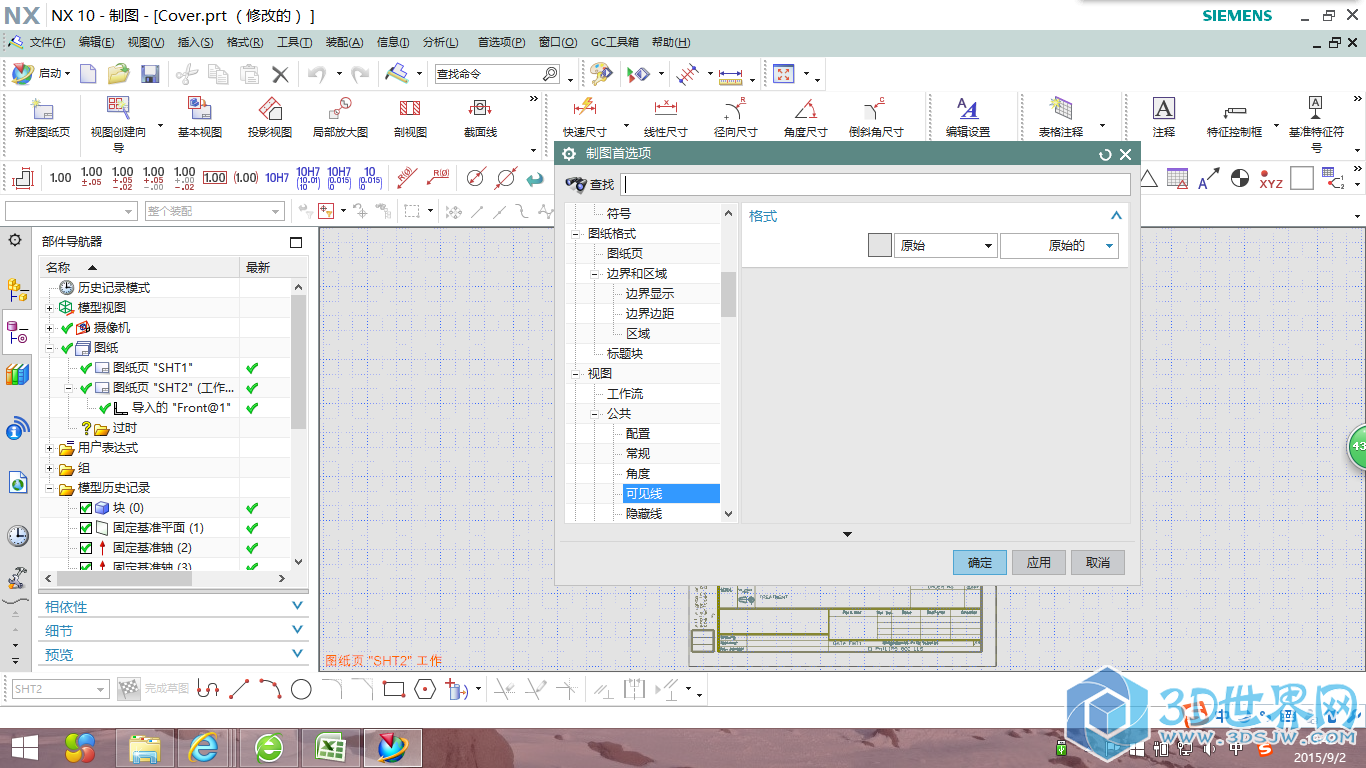The width and height of the screenshot is (1366, 768).
Task: Select 隐藏线 in preferences tree
Action: pyautogui.click(x=643, y=513)
